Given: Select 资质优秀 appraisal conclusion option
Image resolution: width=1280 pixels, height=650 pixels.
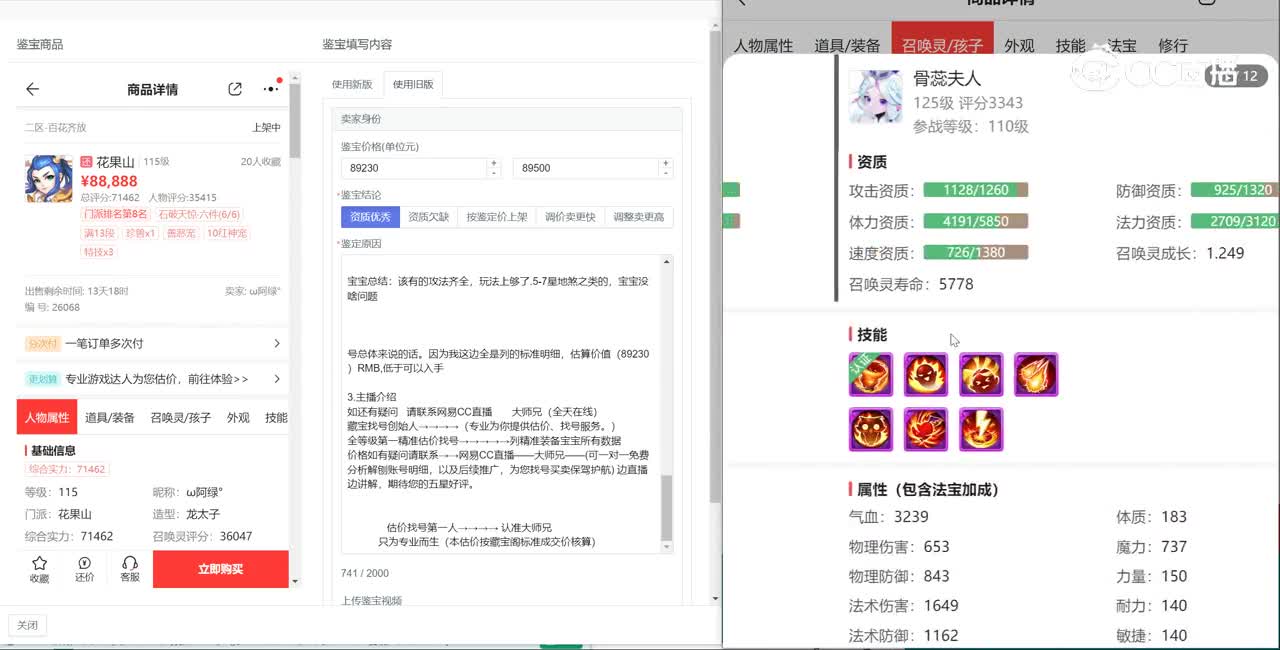Looking at the screenshot, I should [370, 217].
